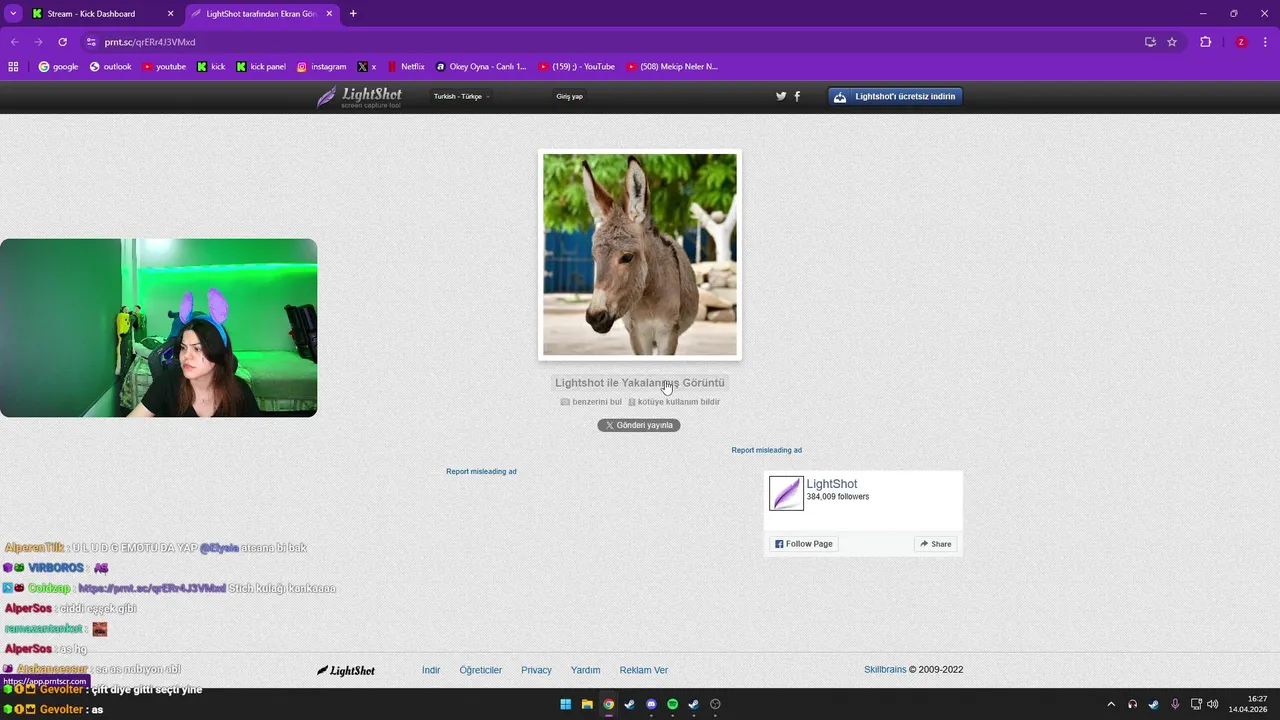This screenshot has width=1280, height=720.
Task: Click the footer Privacy link
Action: point(537,670)
